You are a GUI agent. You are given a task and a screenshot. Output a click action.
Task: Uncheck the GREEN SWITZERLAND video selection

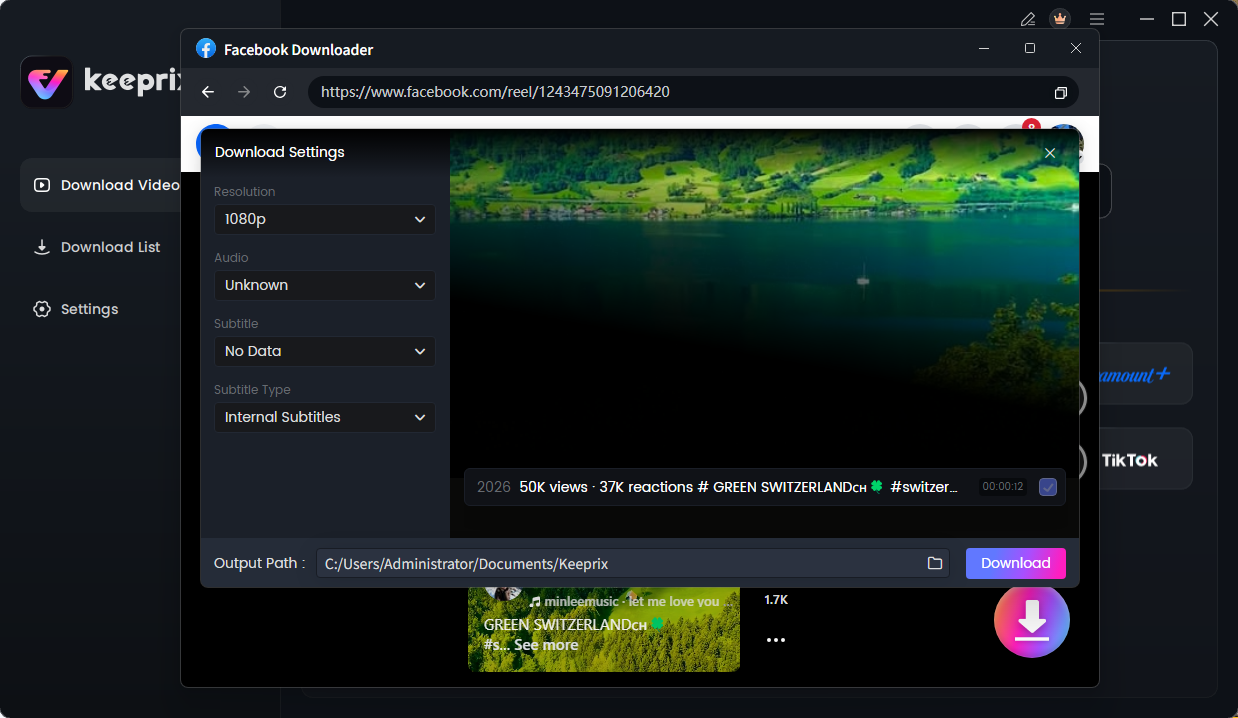point(1048,487)
